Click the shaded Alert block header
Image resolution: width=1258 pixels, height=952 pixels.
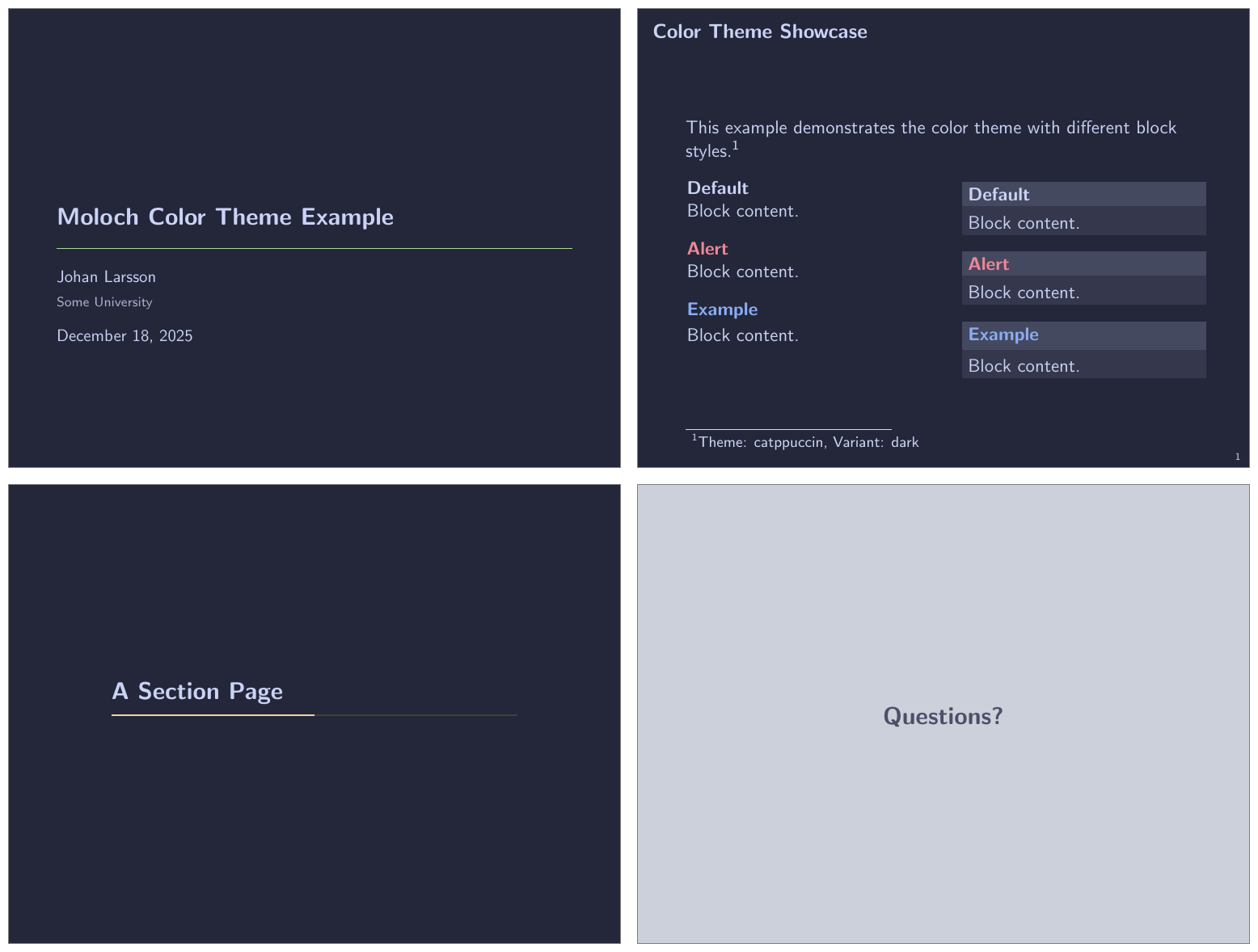tap(1083, 263)
